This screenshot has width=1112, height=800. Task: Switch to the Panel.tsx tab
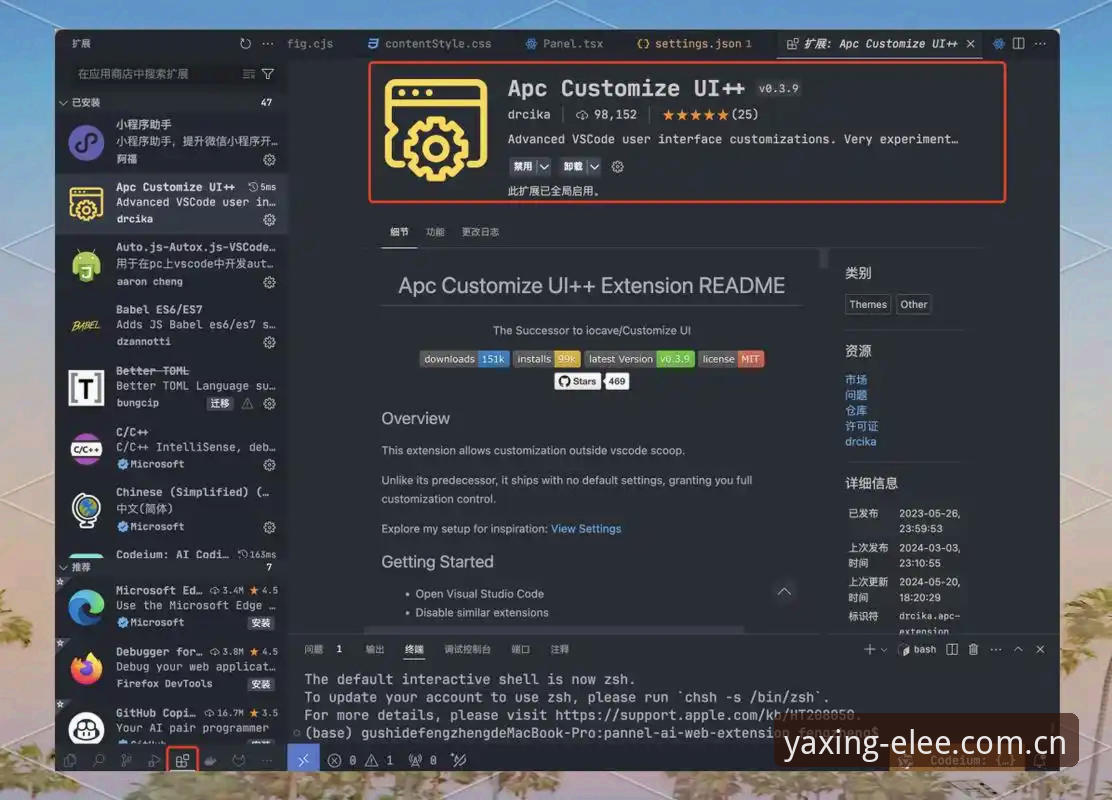(565, 43)
